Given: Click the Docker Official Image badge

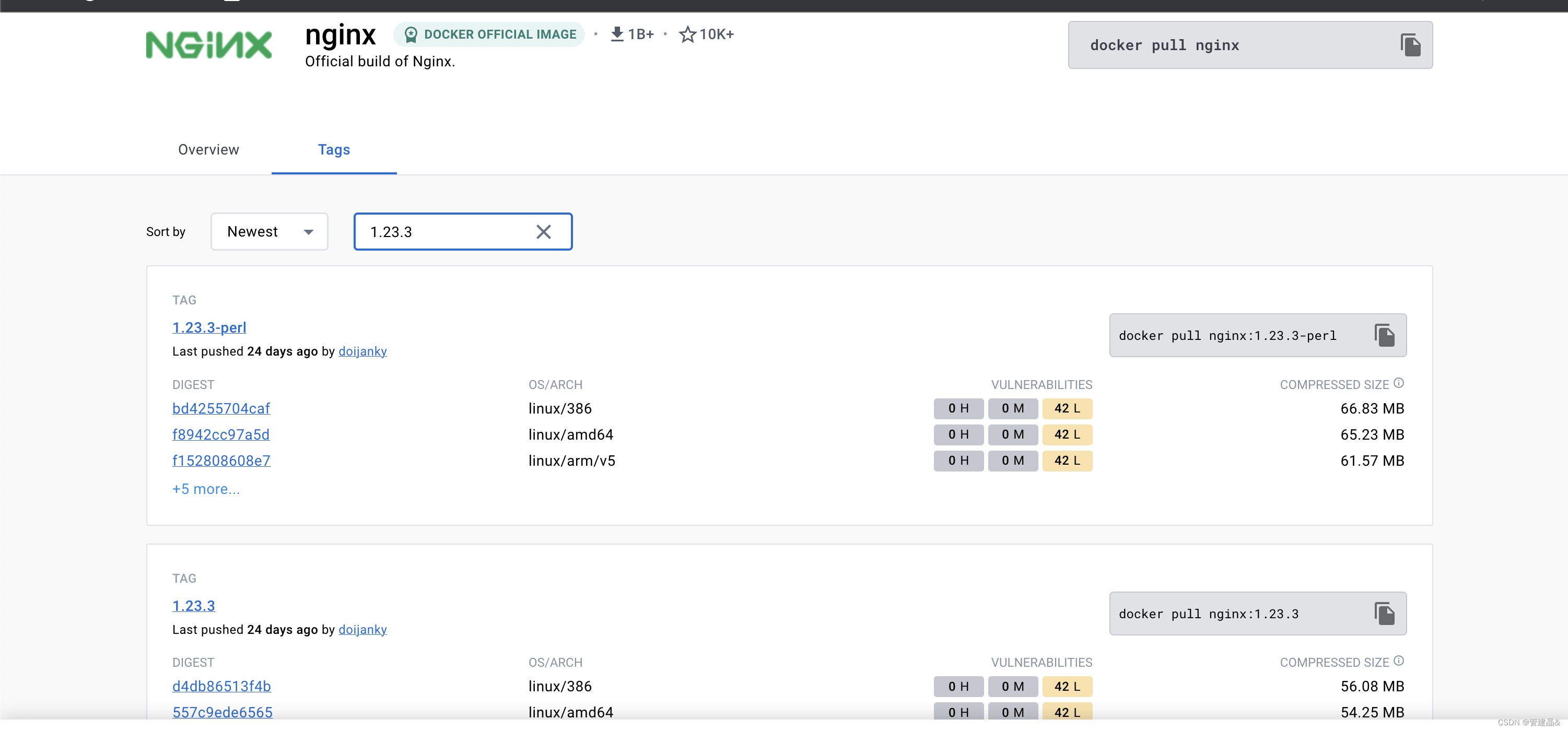Looking at the screenshot, I should tap(489, 34).
